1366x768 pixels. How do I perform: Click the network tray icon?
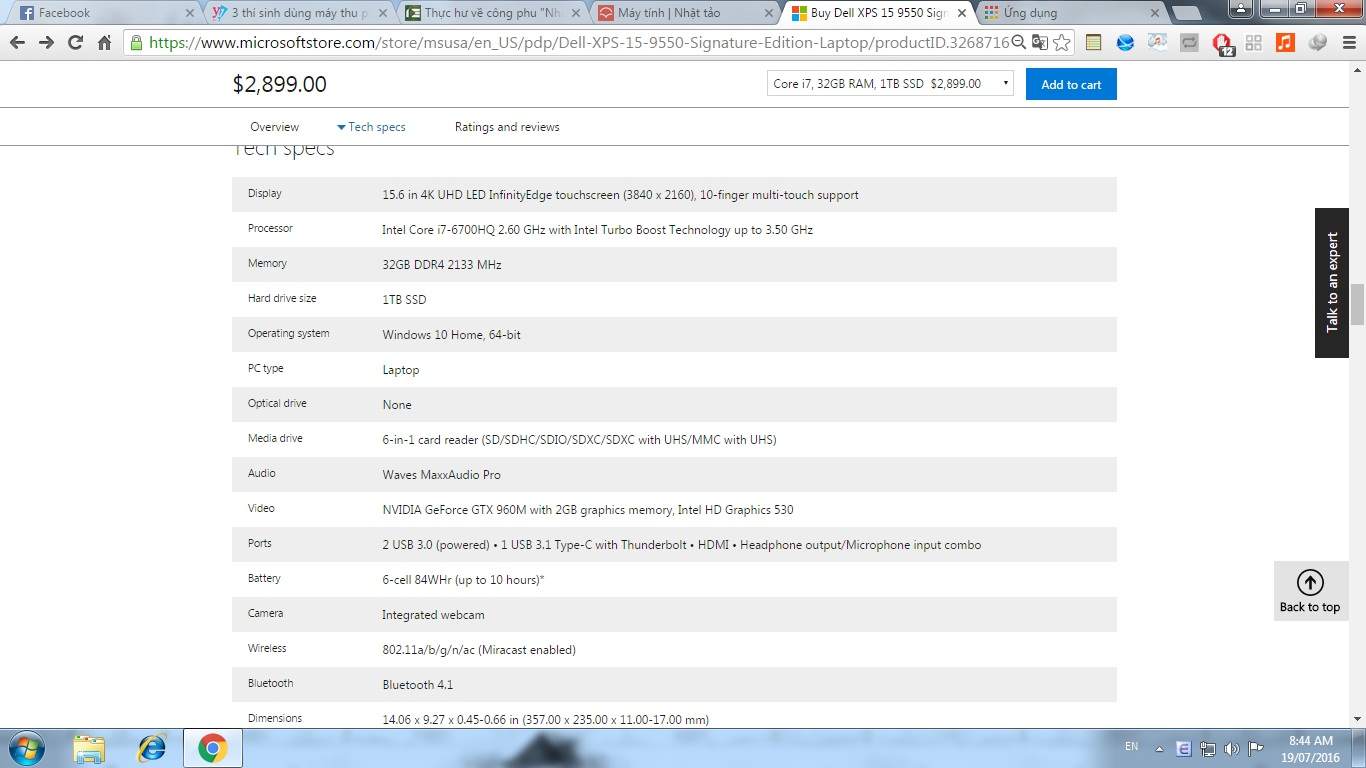coord(1208,749)
